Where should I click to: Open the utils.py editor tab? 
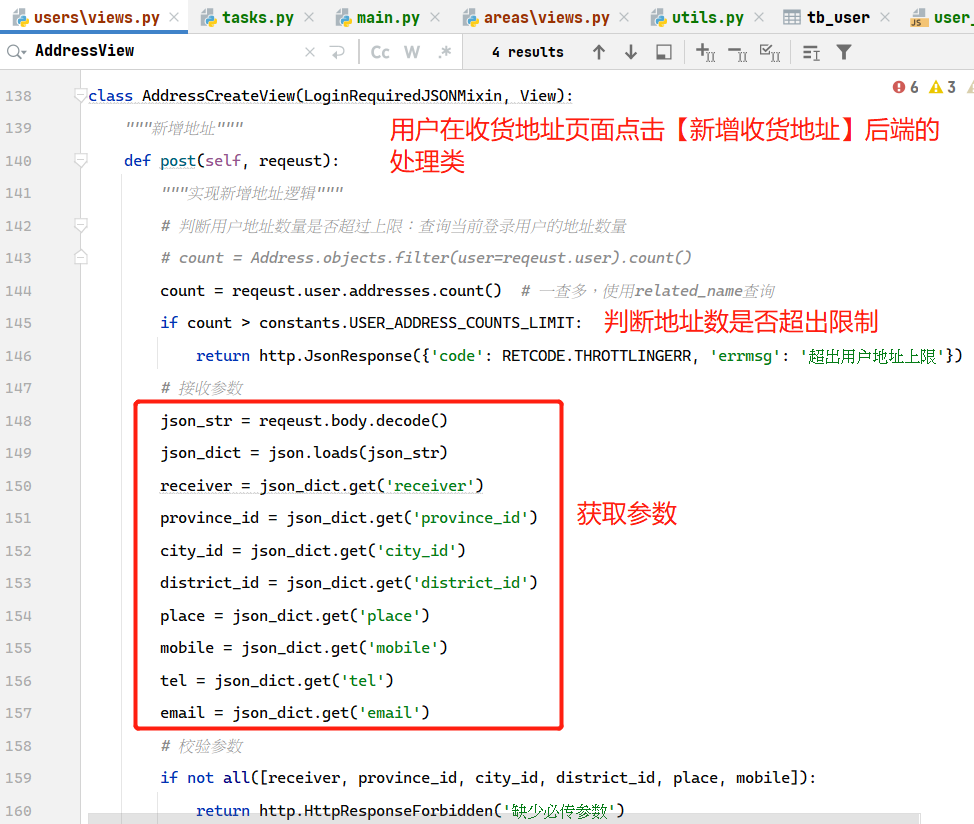point(707,17)
